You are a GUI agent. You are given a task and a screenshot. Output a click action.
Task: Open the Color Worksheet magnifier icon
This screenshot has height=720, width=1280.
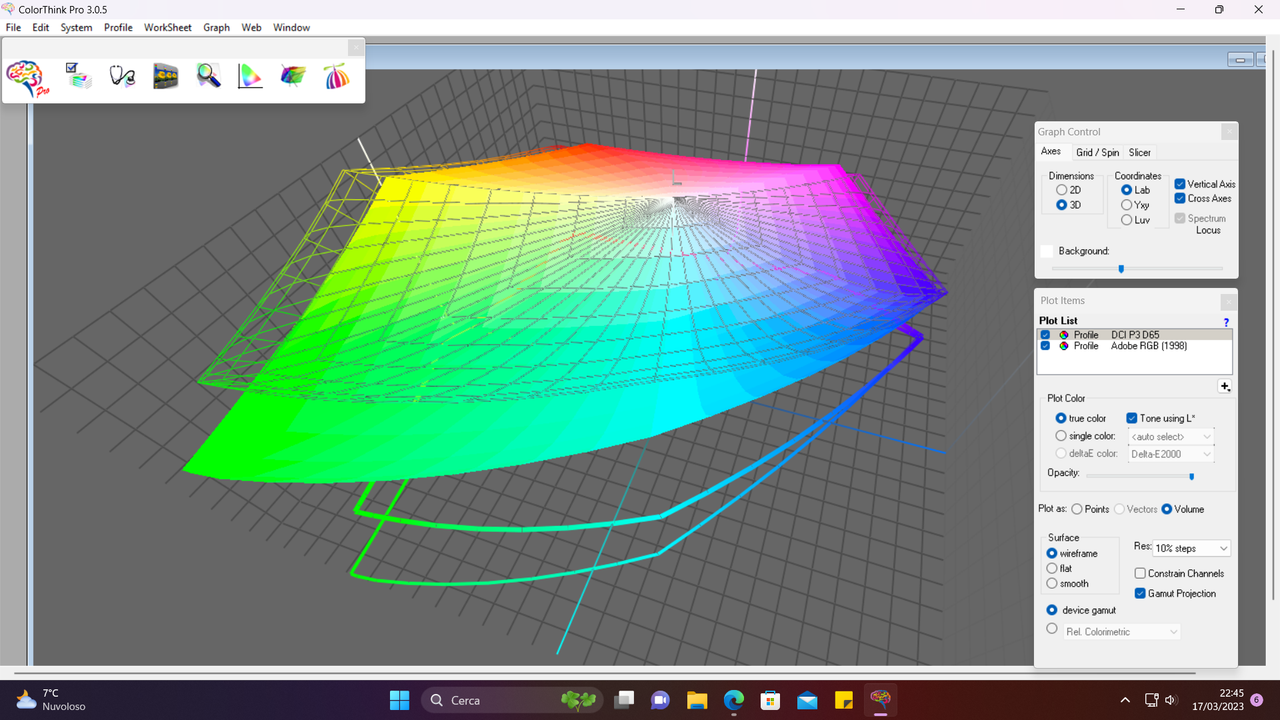pos(208,75)
